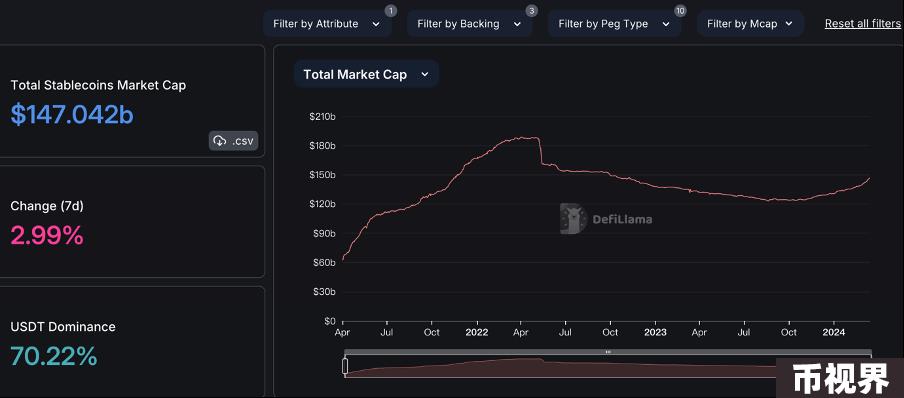This screenshot has height=398, width=904.
Task: Click the 2023 x-axis label
Action: [655, 333]
